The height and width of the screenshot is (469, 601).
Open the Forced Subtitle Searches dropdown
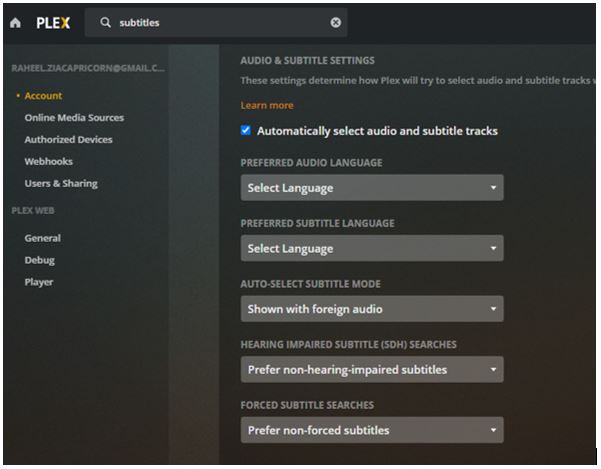click(372, 430)
